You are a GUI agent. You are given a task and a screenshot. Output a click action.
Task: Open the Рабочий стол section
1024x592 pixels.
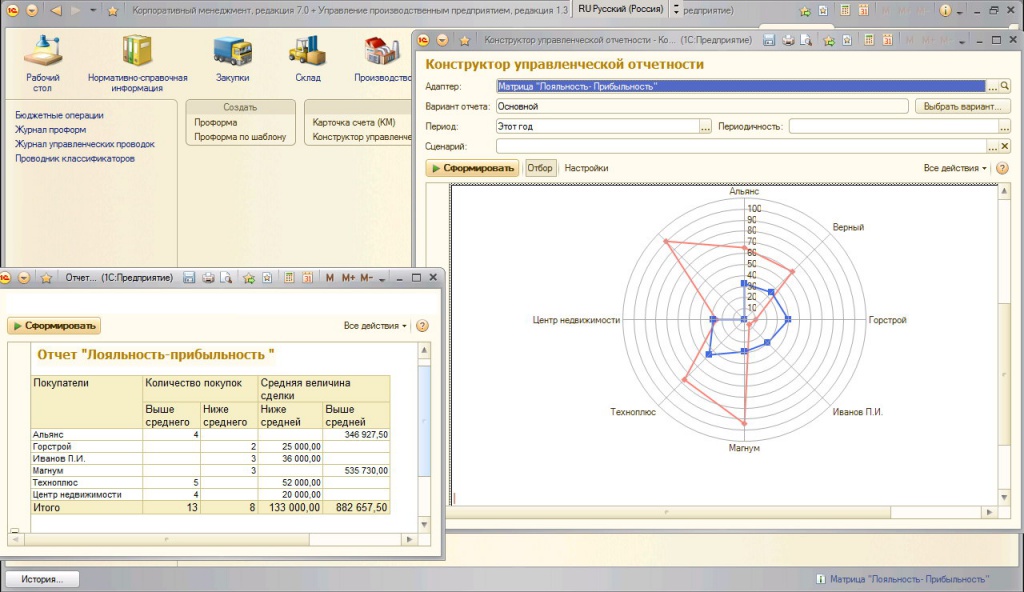[42, 63]
